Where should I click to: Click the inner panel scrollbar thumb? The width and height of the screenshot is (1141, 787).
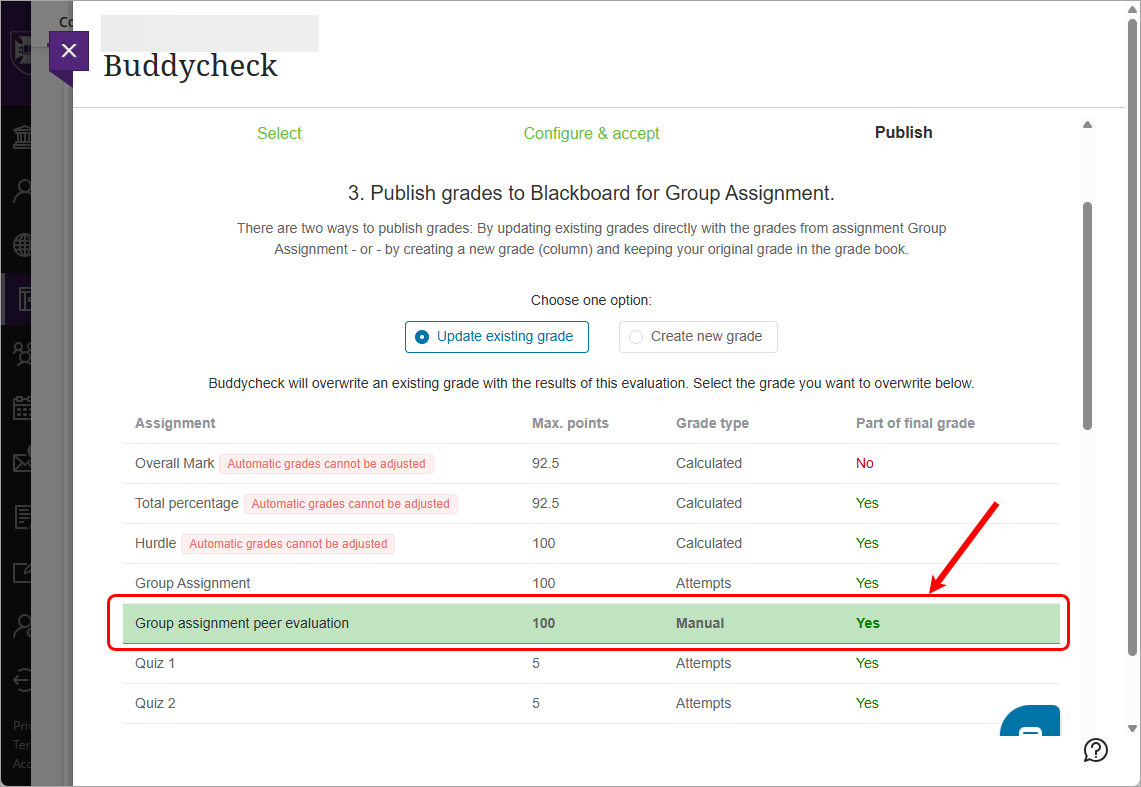[x=1087, y=316]
